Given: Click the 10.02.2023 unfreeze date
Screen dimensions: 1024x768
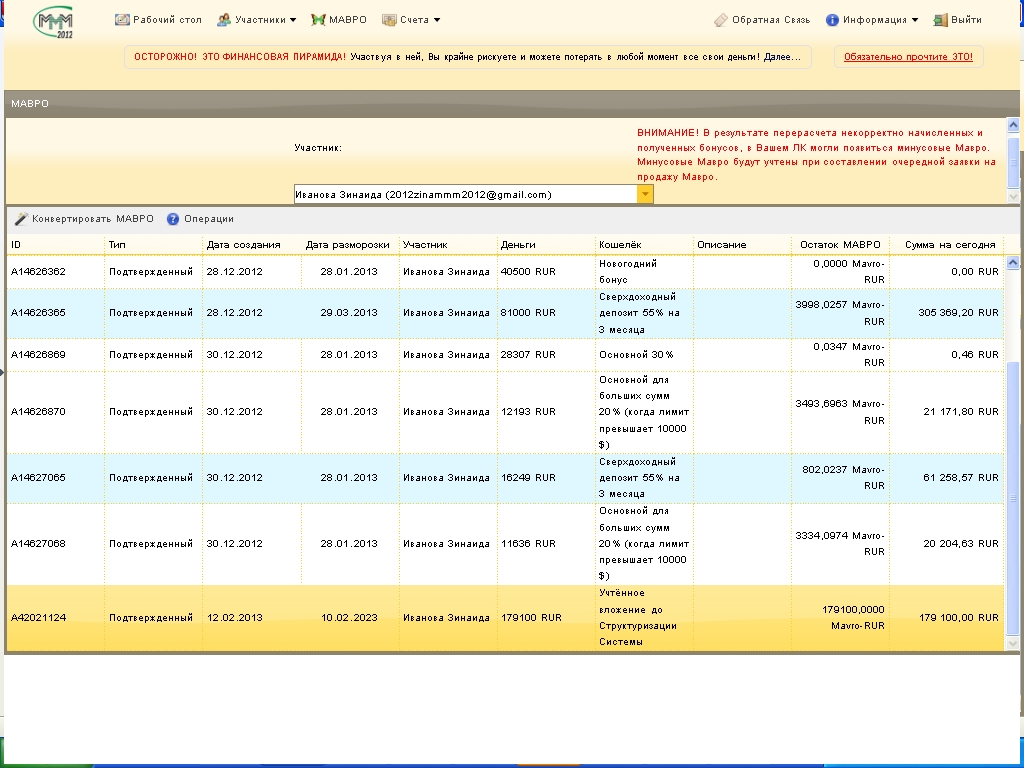Looking at the screenshot, I should coord(349,617).
